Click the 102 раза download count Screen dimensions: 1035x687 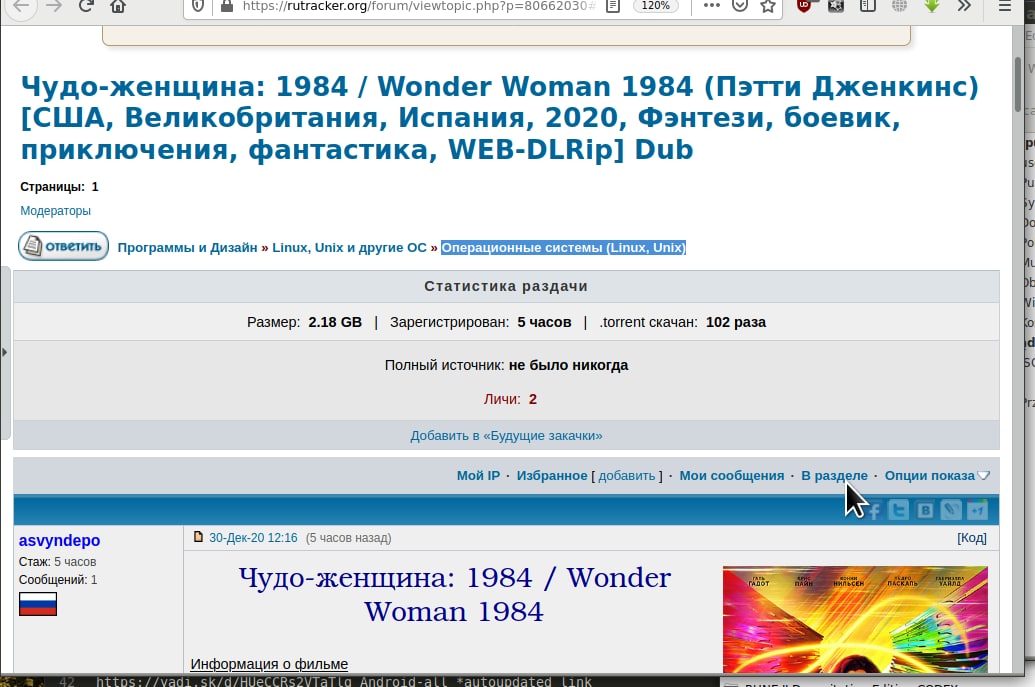736,322
